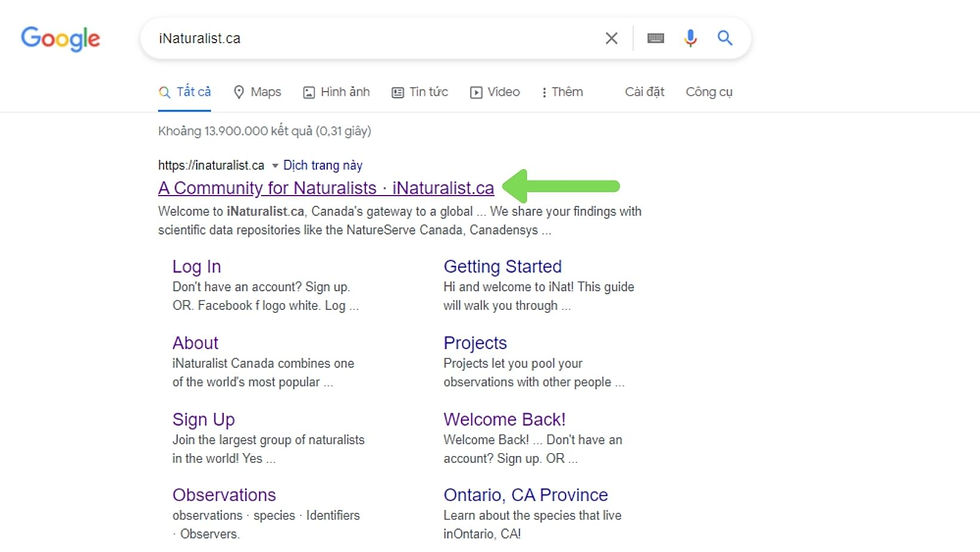Click 'Projects let you pool your' description
Viewport: 980px width, 552px height.
pyautogui.click(x=513, y=363)
